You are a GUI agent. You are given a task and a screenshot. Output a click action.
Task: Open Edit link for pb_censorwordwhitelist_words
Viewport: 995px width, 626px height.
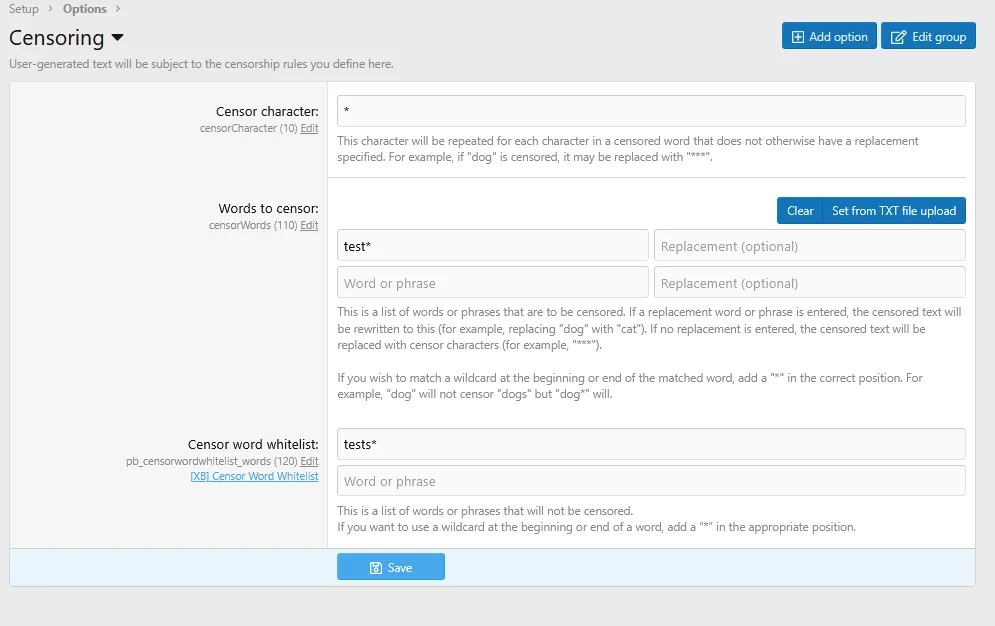310,461
